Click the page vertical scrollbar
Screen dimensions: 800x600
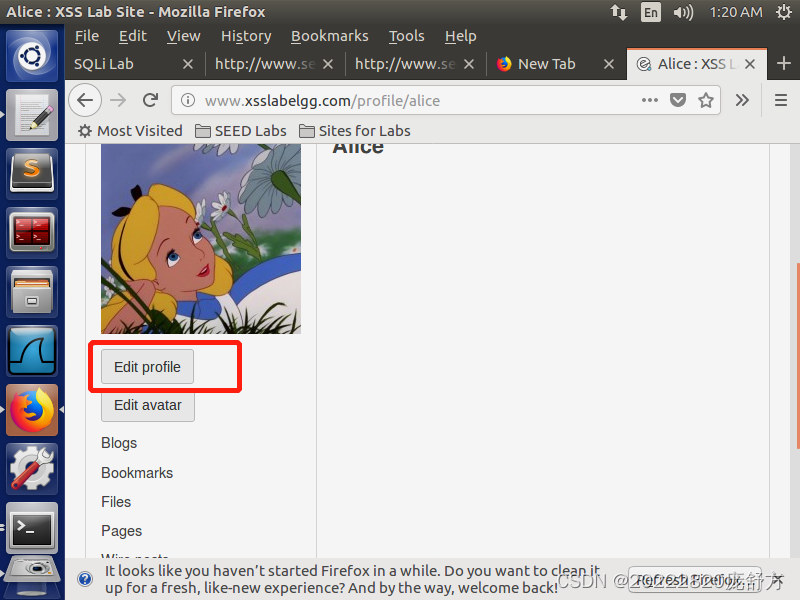click(x=797, y=356)
